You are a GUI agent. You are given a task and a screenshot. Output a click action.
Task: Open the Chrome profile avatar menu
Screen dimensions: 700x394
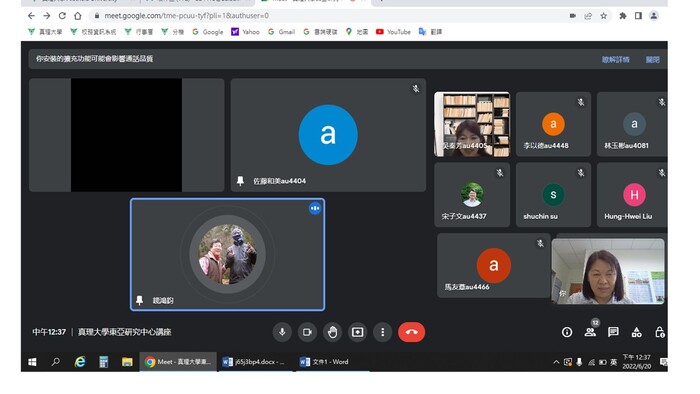pos(654,16)
